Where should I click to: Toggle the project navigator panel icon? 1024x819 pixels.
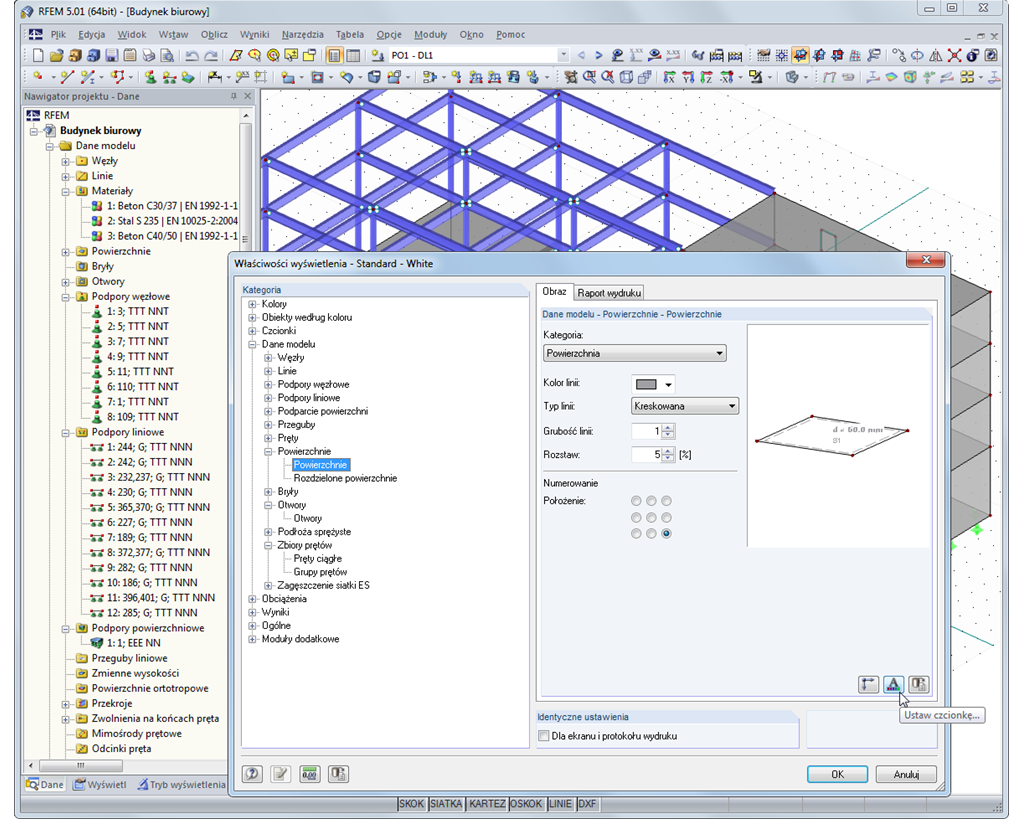tap(334, 56)
